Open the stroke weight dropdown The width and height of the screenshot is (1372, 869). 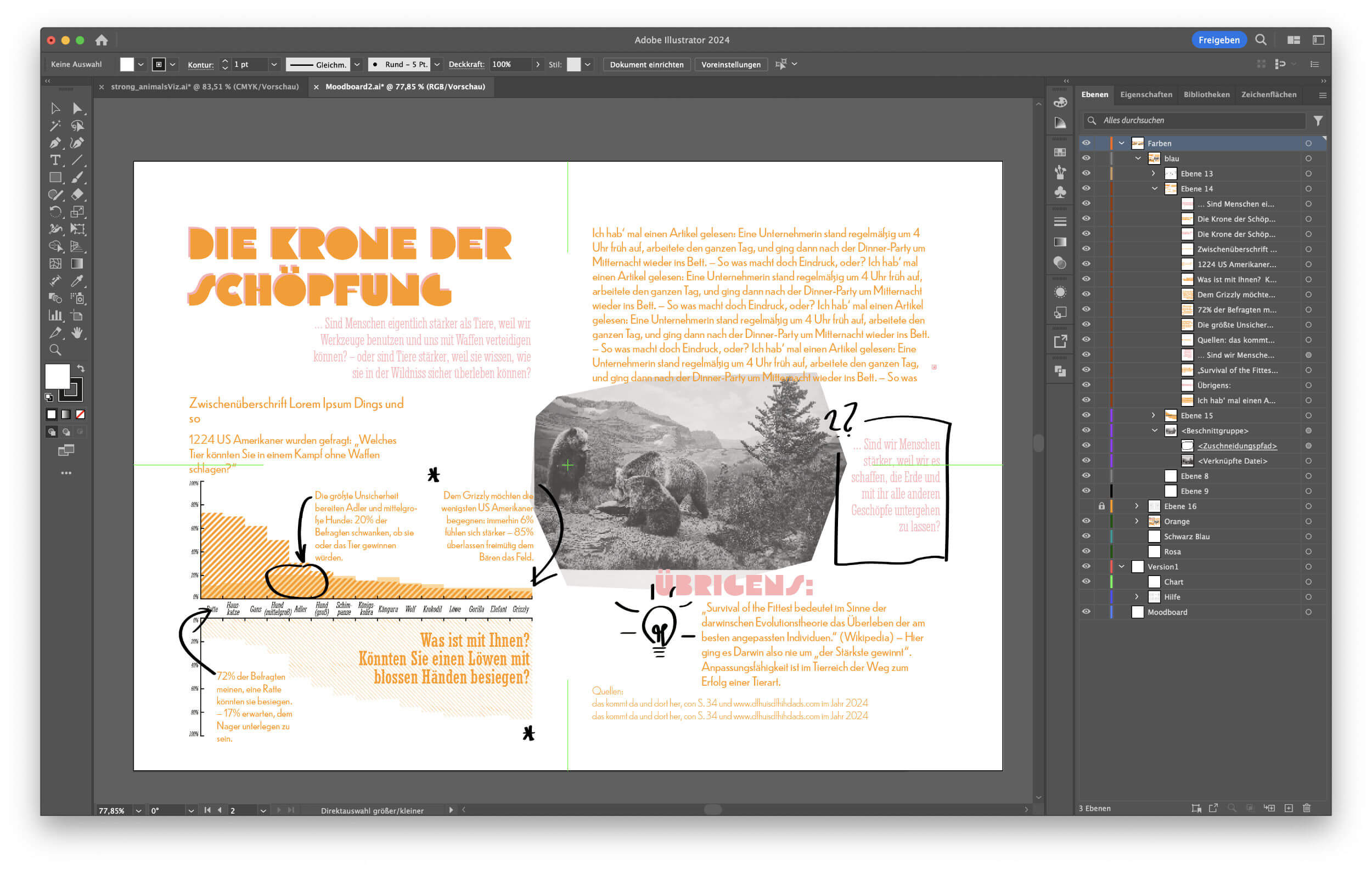[274, 64]
